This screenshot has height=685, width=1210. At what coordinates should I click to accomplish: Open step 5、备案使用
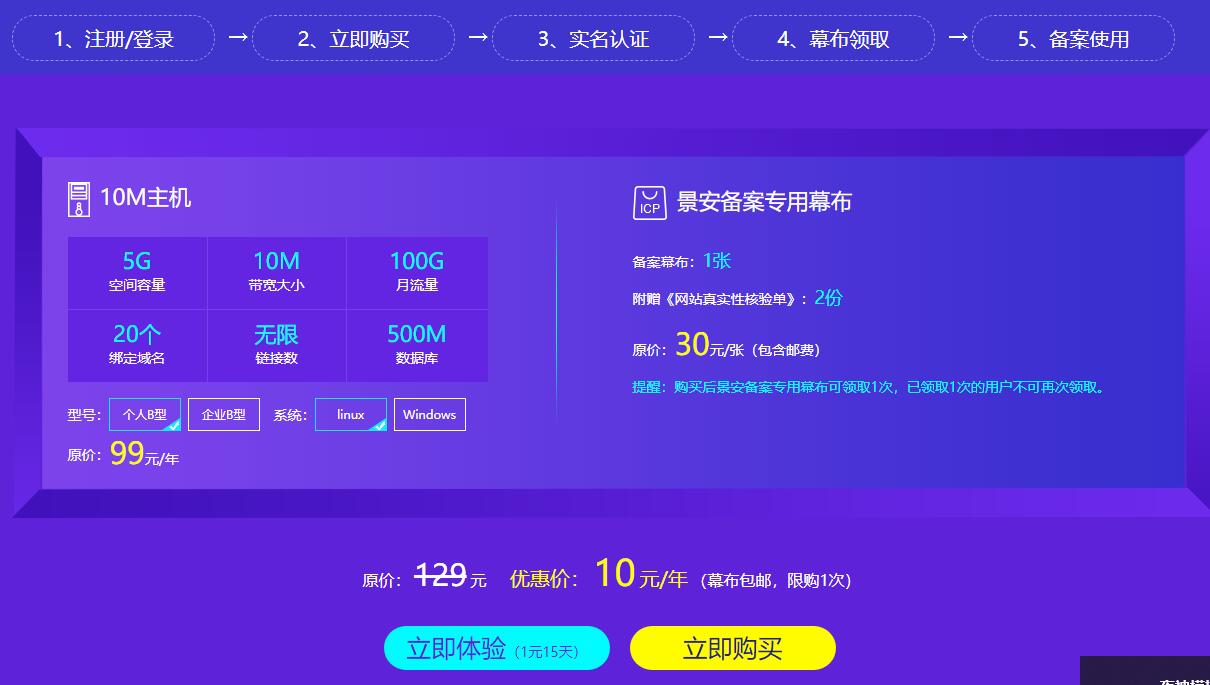pos(1073,38)
